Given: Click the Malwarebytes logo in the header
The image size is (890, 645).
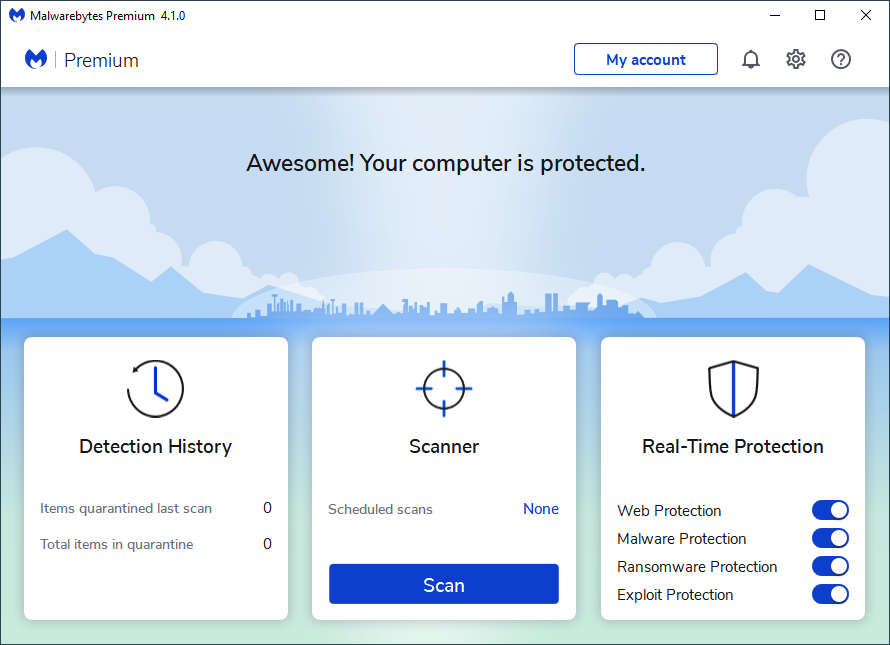Looking at the screenshot, I should tap(36, 60).
